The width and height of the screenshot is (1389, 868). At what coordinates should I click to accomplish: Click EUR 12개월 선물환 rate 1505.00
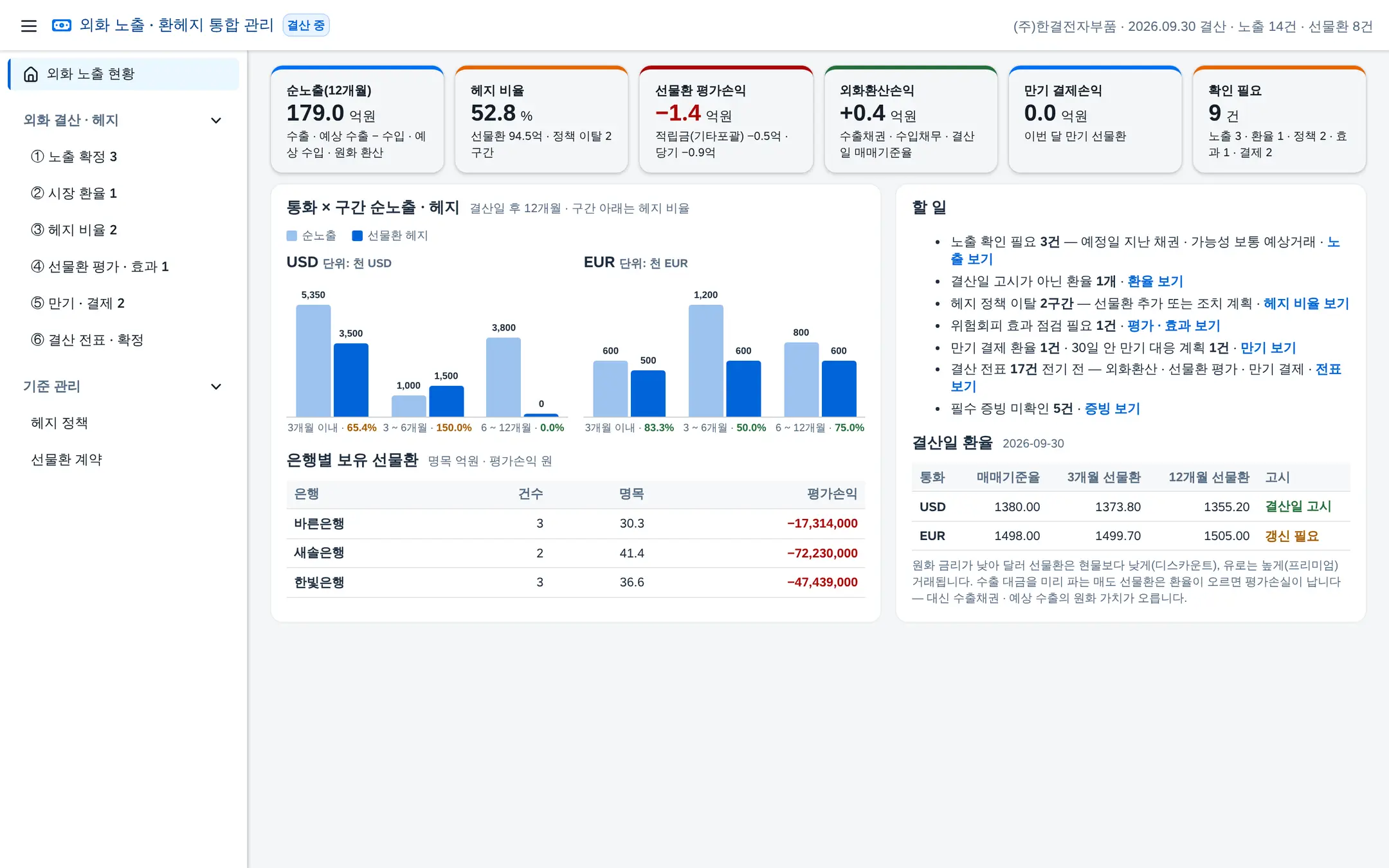click(1226, 536)
